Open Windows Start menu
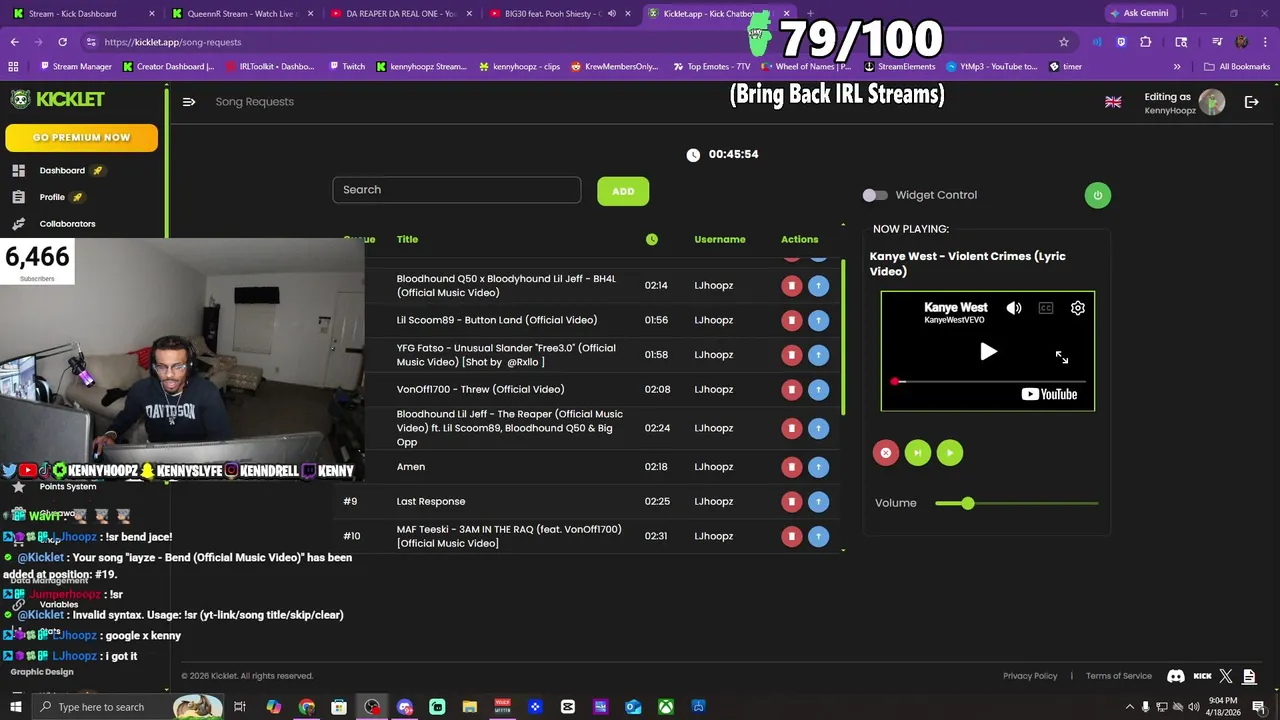Image resolution: width=1280 pixels, height=720 pixels. tap(15, 707)
